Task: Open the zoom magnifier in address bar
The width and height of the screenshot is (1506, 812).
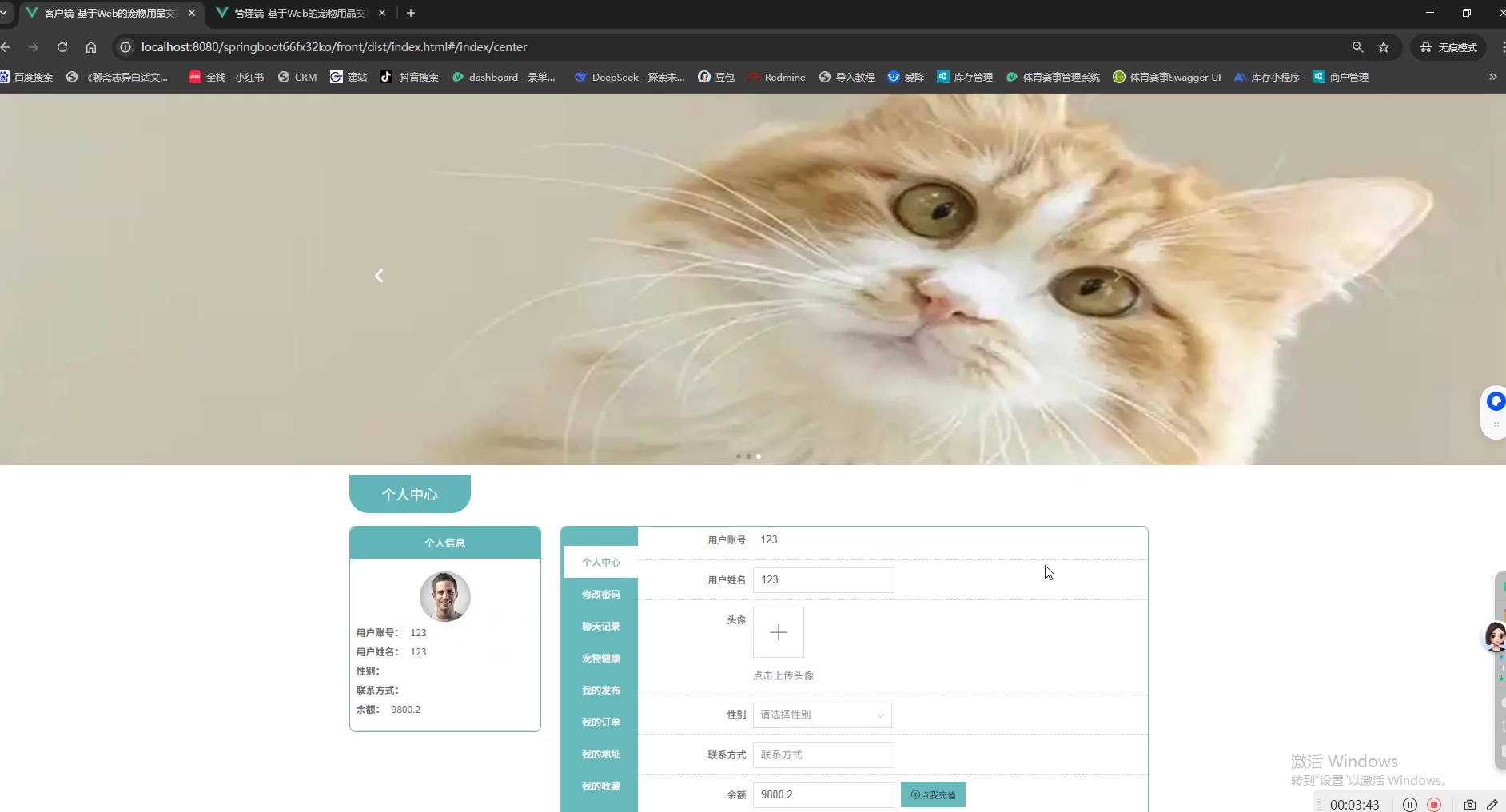Action: 1357,47
